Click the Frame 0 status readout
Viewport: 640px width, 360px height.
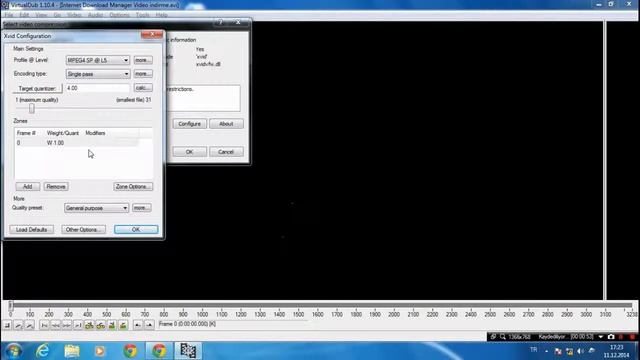coord(187,324)
